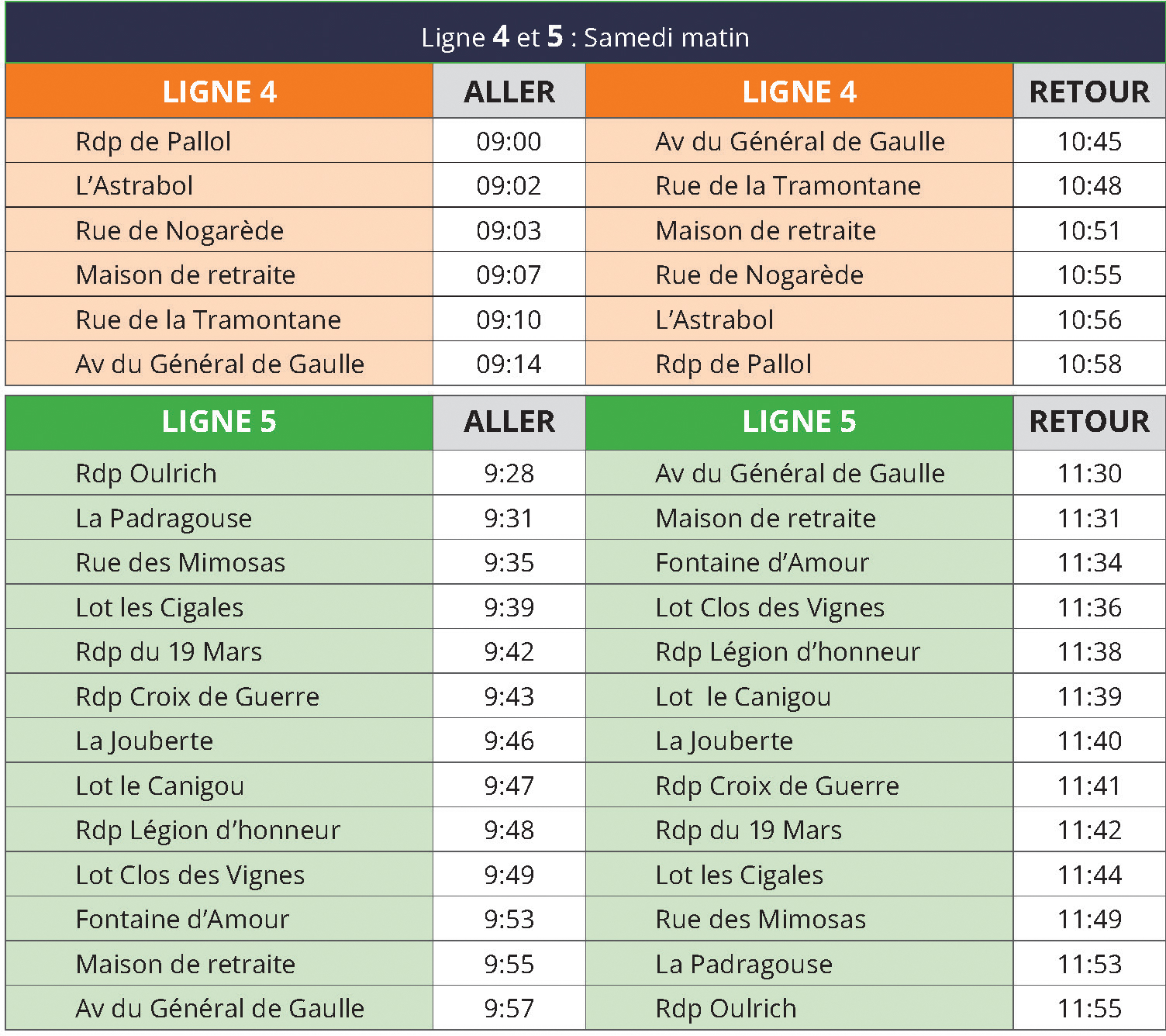Click Rue de la Tramontane retour stop

coord(788,186)
